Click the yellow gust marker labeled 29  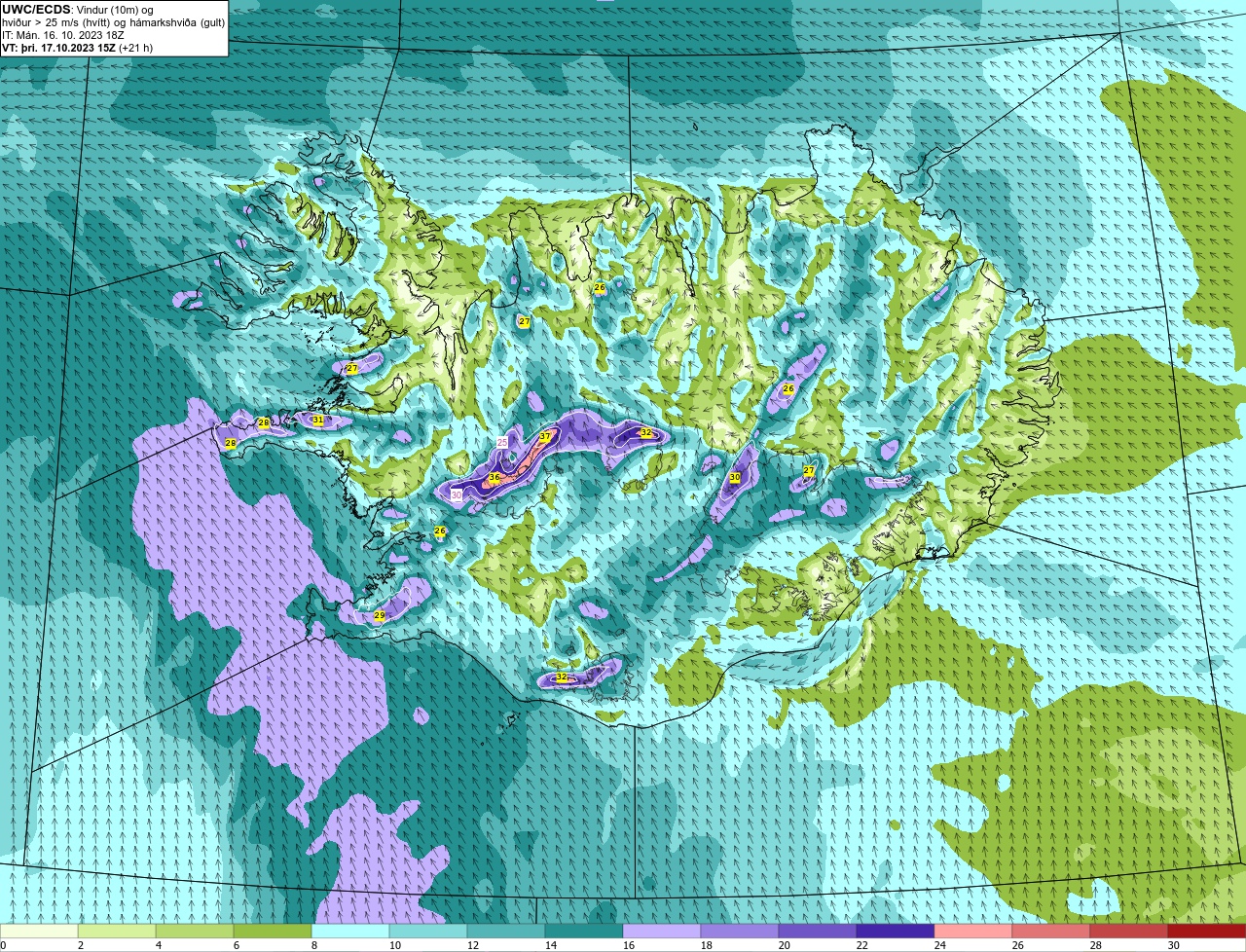tap(380, 616)
